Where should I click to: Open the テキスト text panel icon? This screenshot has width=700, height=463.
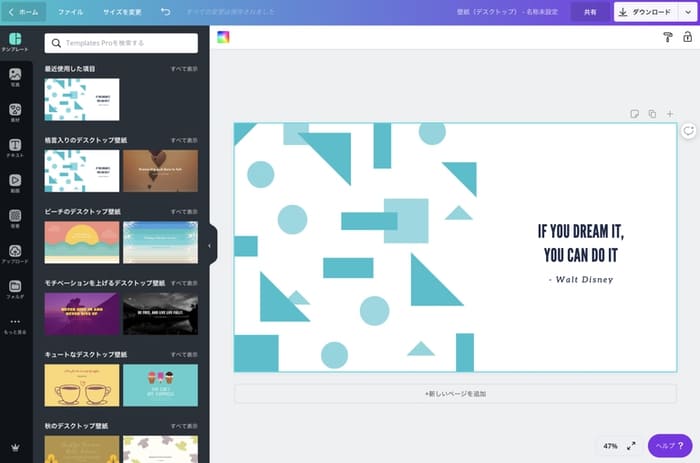(x=15, y=148)
